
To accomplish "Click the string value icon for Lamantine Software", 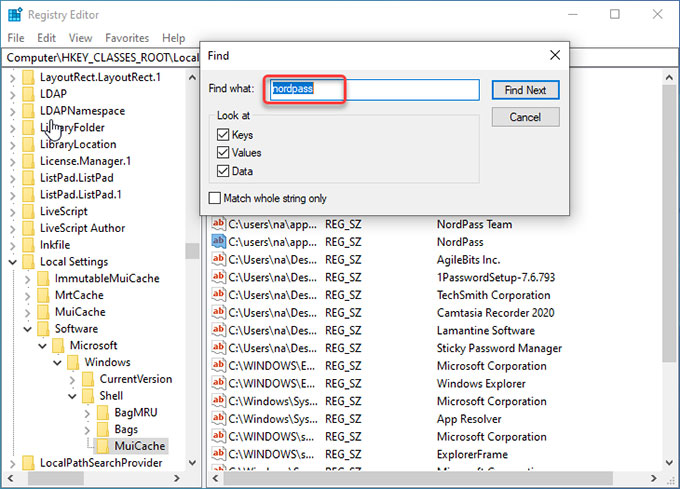I will pyautogui.click(x=219, y=330).
